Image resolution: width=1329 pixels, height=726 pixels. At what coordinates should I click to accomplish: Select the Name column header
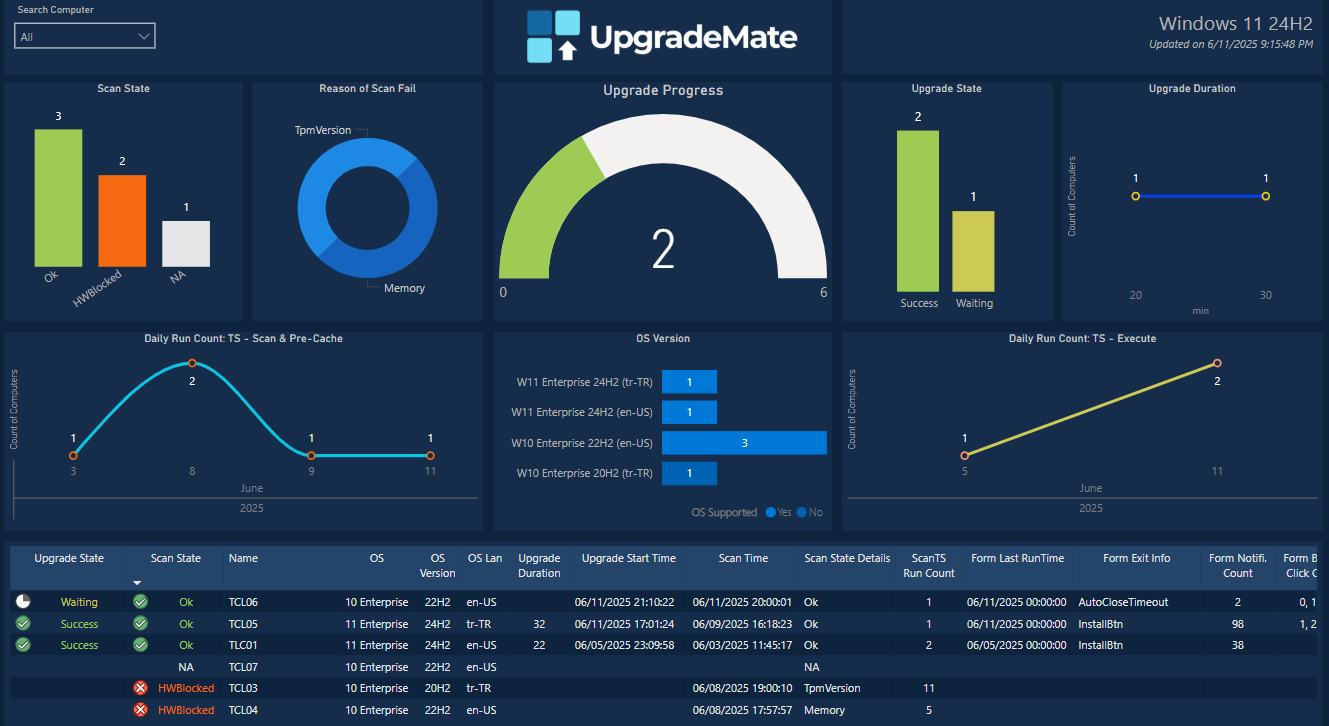tap(243, 558)
